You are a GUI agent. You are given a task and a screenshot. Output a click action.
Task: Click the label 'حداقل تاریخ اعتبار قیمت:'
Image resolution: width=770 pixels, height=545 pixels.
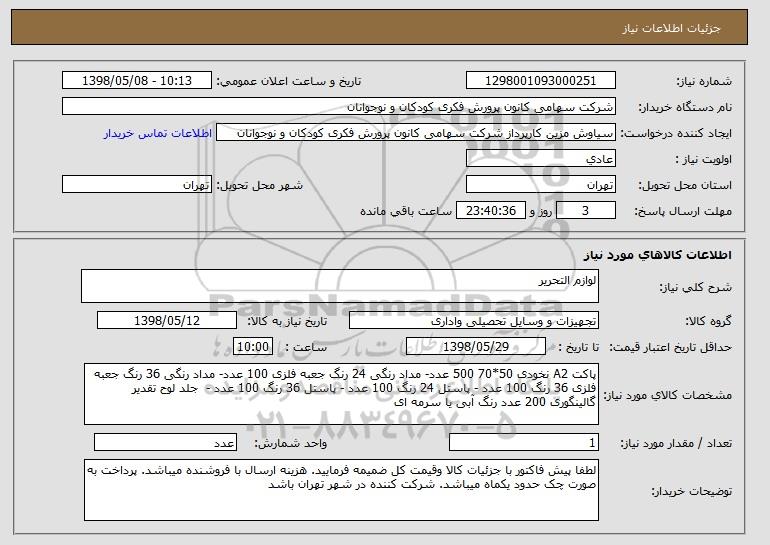pos(671,347)
